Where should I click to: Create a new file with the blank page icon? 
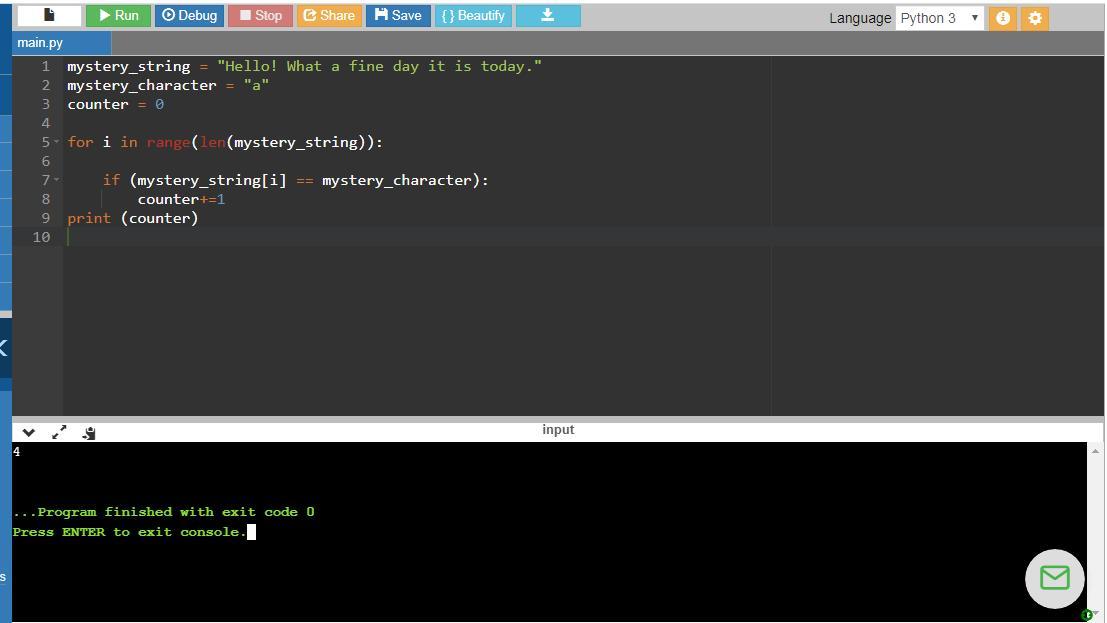pyautogui.click(x=49, y=16)
